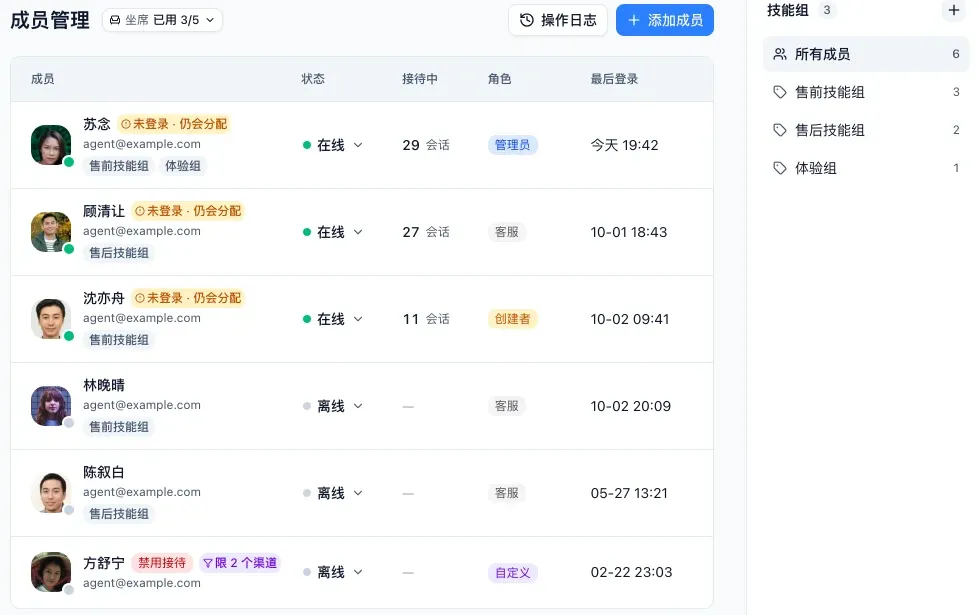
Task: Click 售前技能组 tag under 林晚晴
Action: [119, 427]
